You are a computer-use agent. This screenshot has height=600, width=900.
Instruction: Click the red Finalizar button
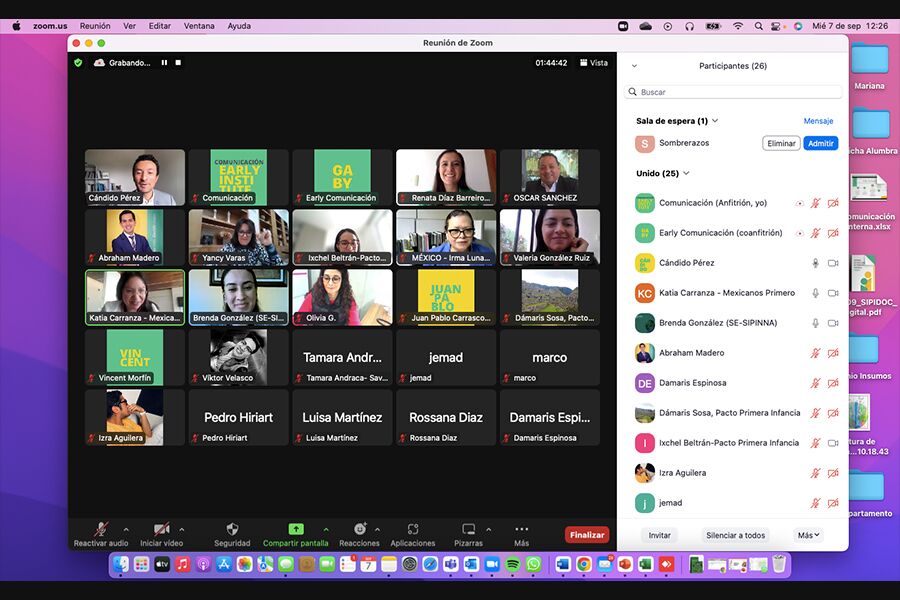pos(587,535)
